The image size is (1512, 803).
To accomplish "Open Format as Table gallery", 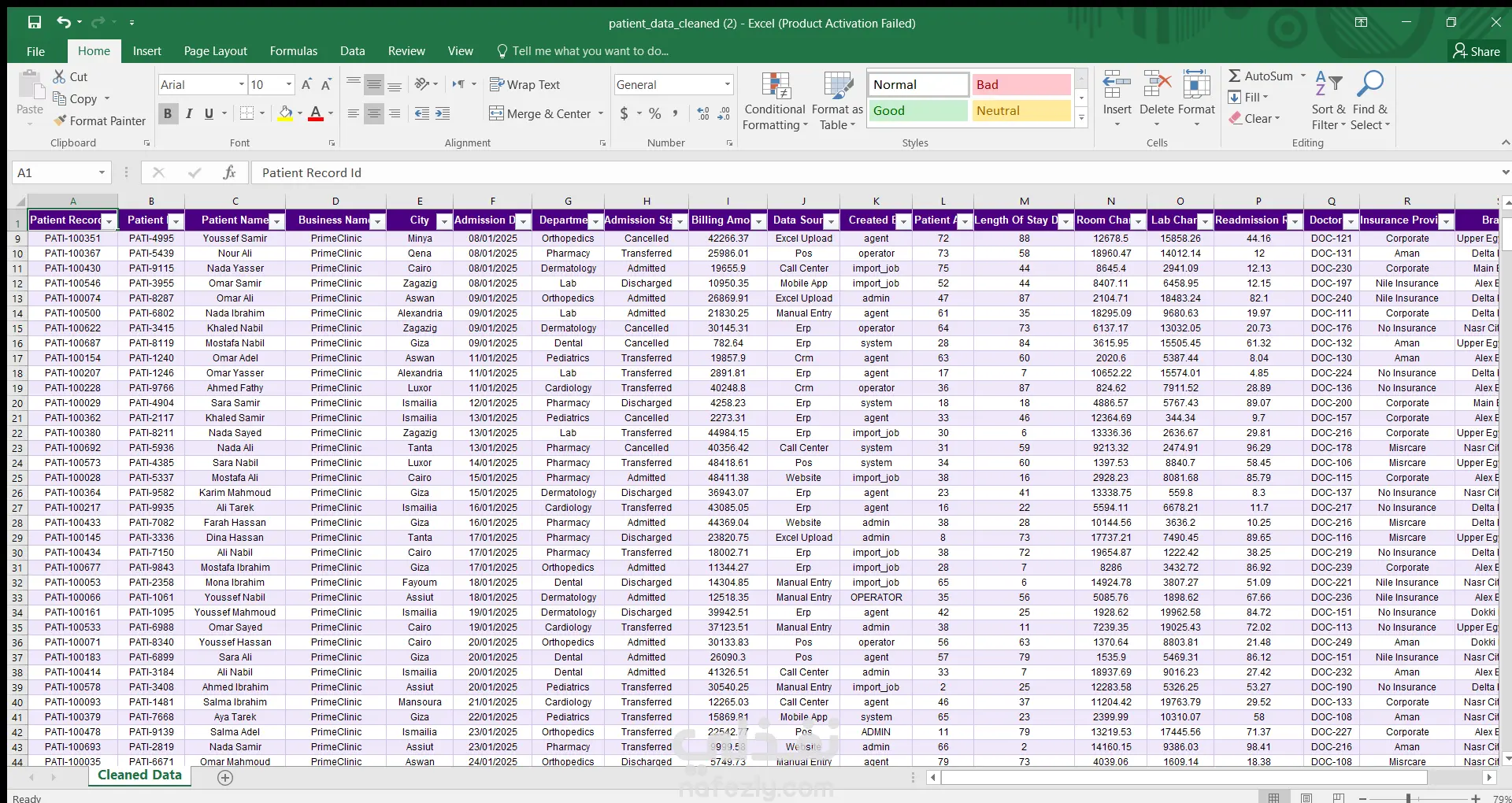I will (837, 101).
